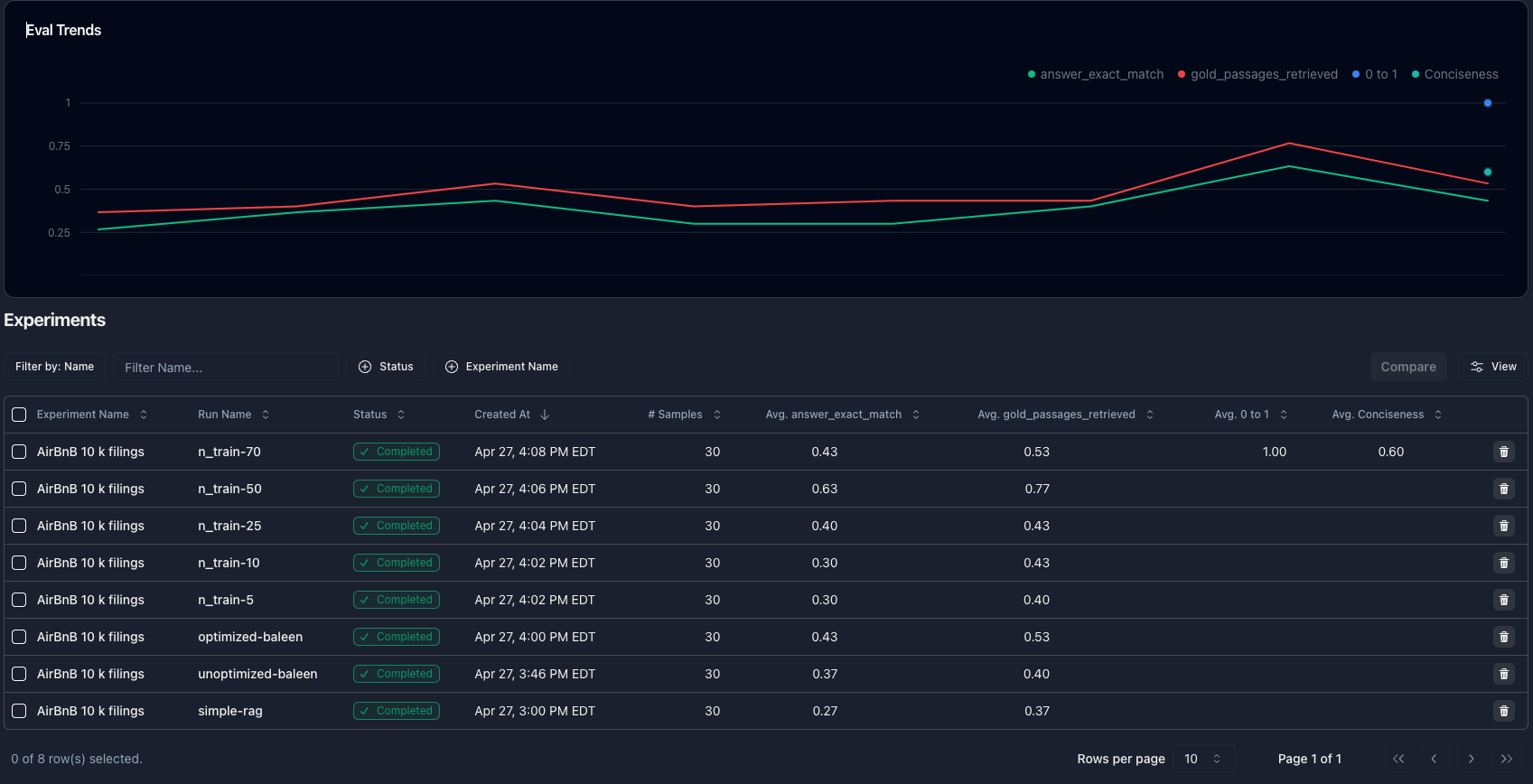Click the 0.60 Avg. Conciseness value
Viewport: 1533px width, 784px height.
point(1391,452)
